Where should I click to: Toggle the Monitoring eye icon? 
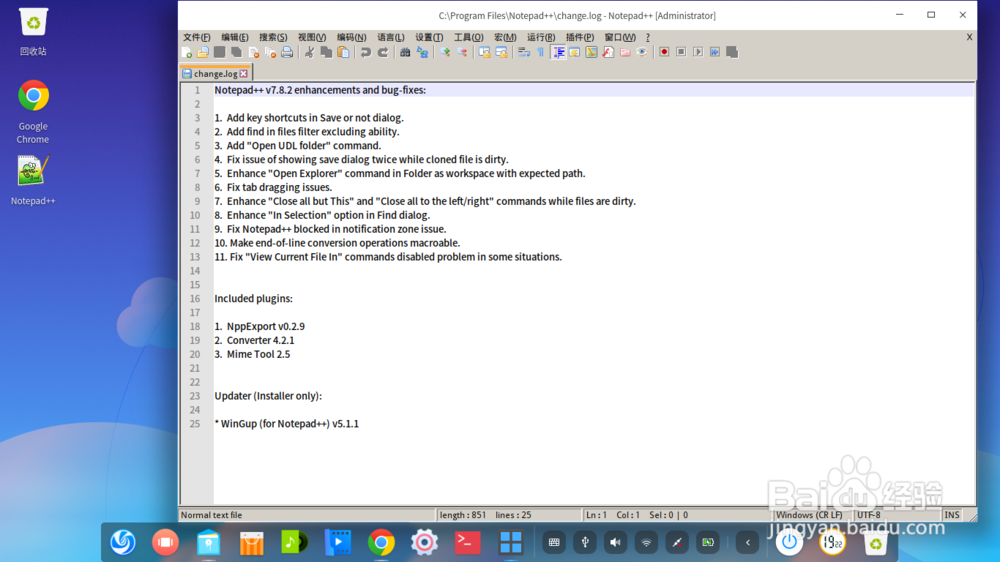(642, 52)
